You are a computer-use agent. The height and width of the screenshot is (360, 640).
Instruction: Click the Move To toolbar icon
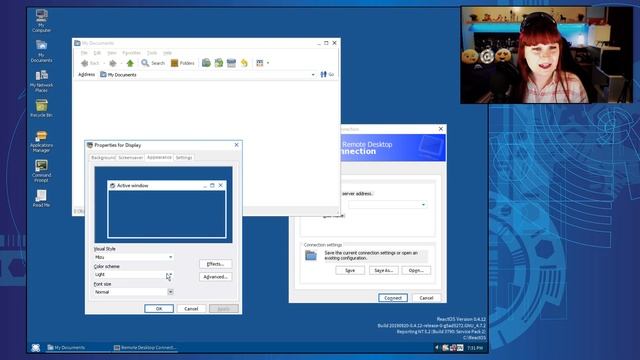click(206, 63)
